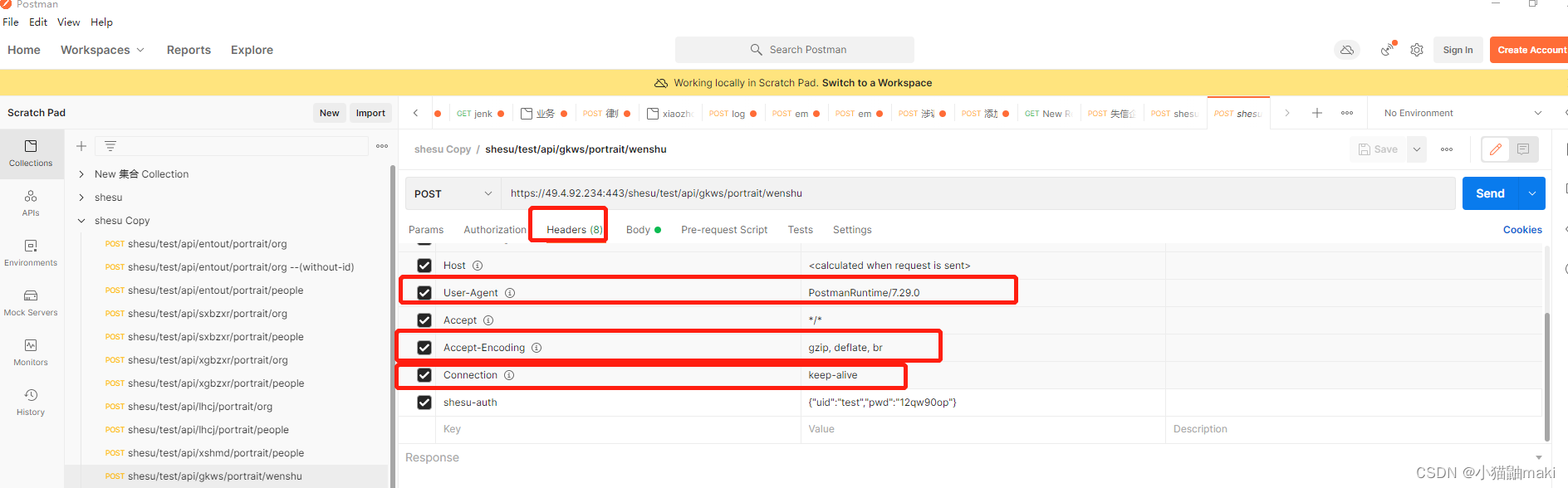Show info for User-Agent header
Image resolution: width=1568 pixels, height=488 pixels.
pyautogui.click(x=510, y=293)
